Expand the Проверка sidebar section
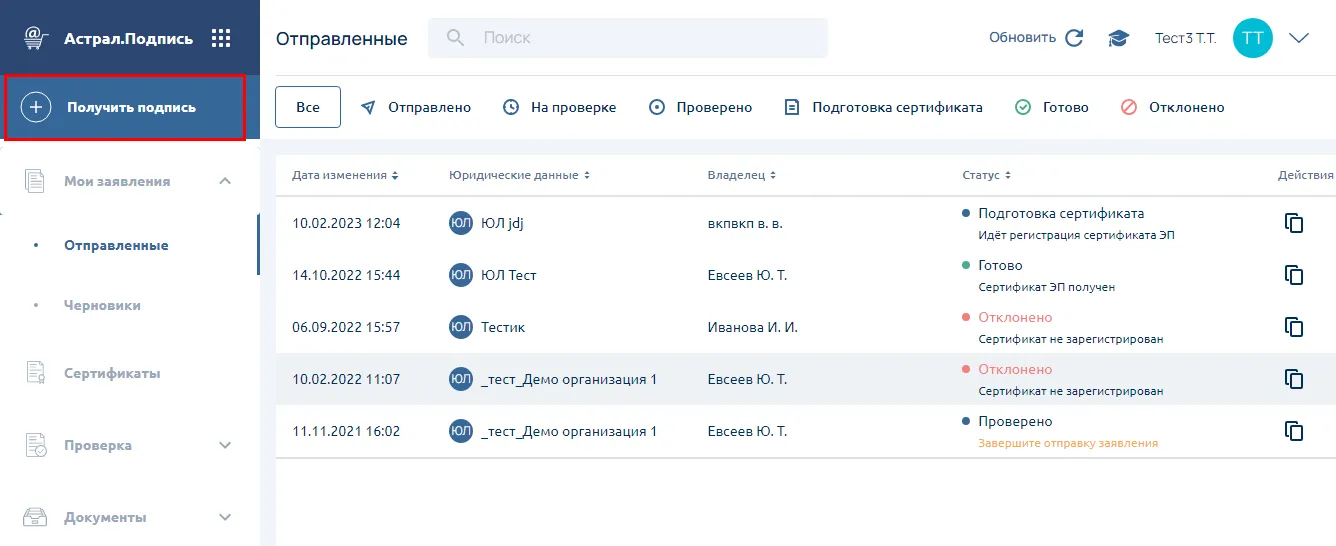 click(x=225, y=445)
